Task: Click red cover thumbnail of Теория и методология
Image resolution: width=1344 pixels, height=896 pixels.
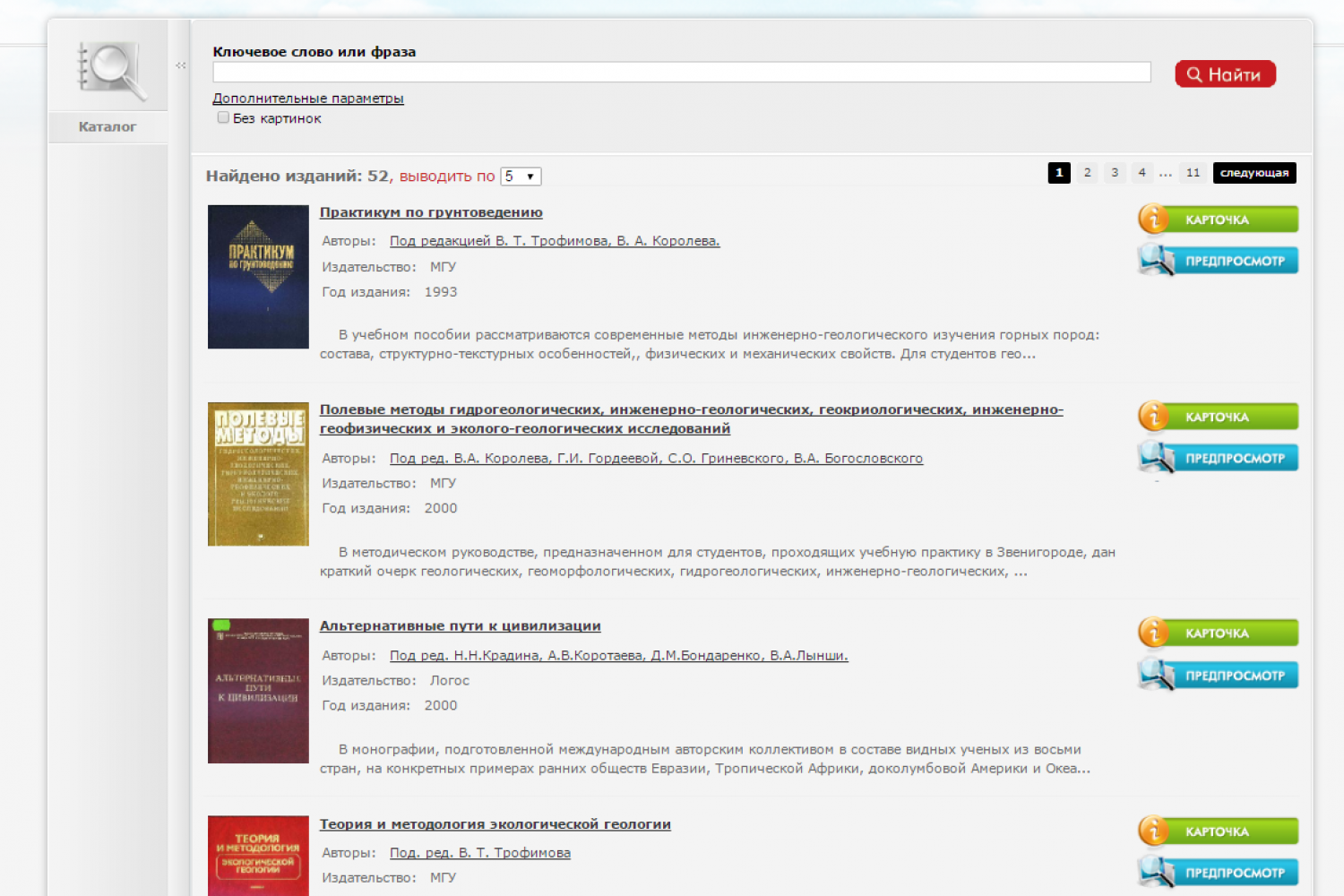Action: (258, 856)
